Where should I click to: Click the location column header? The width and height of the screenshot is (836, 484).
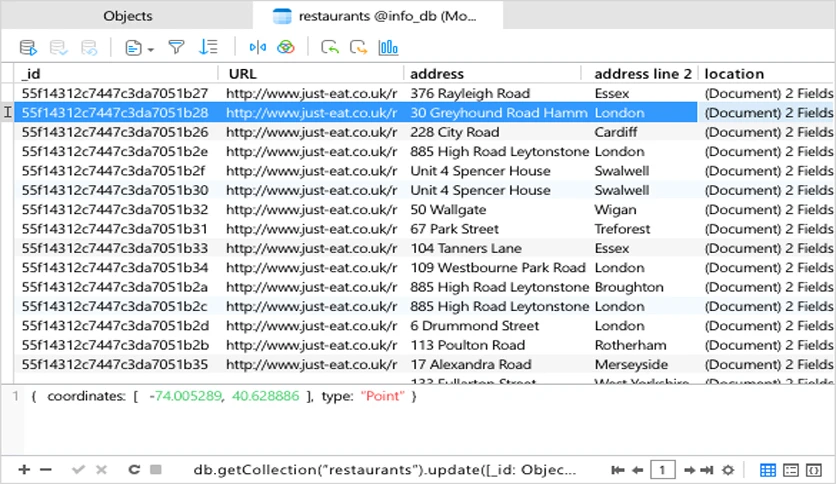coord(767,74)
